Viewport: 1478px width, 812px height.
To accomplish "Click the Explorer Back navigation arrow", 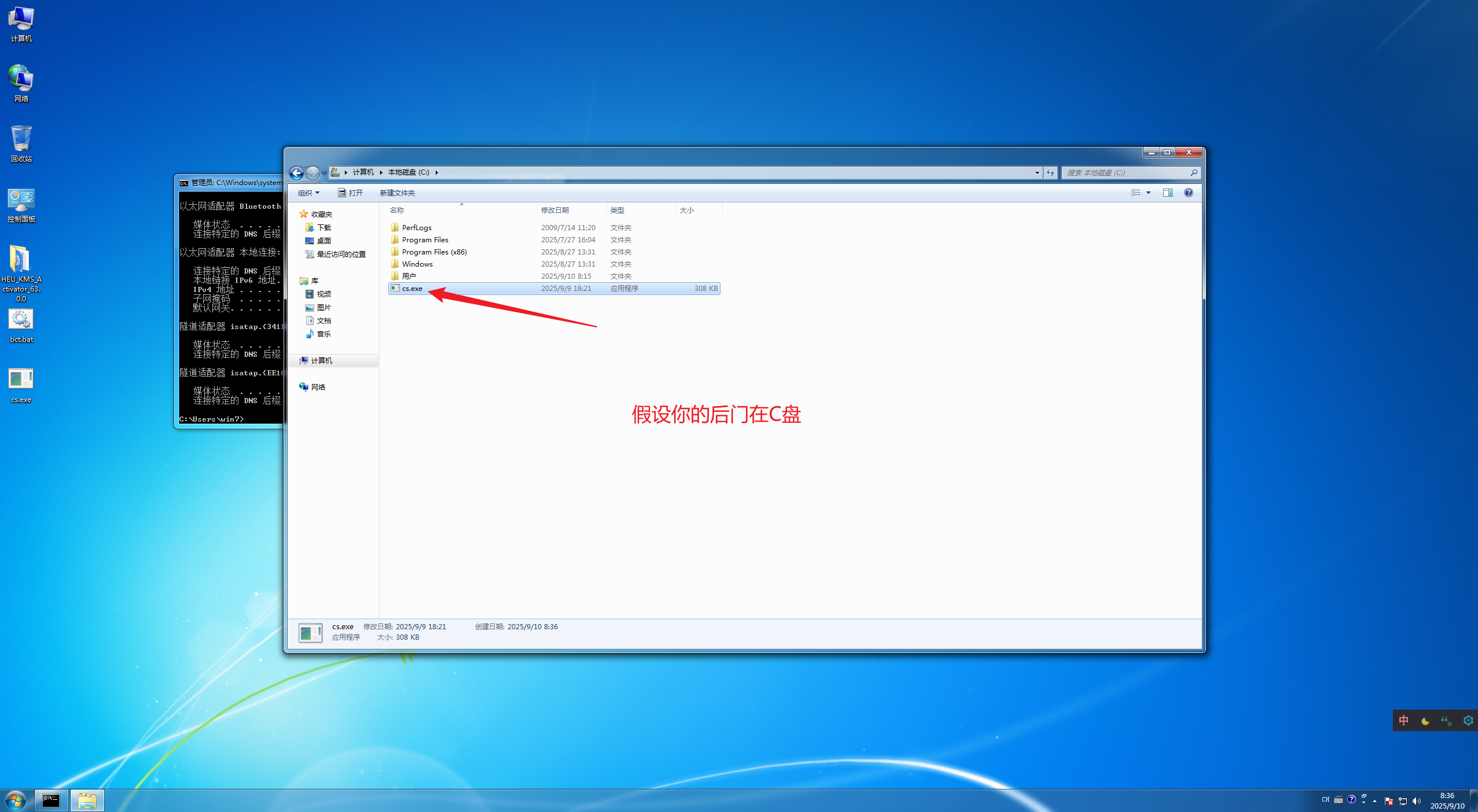I will click(296, 173).
